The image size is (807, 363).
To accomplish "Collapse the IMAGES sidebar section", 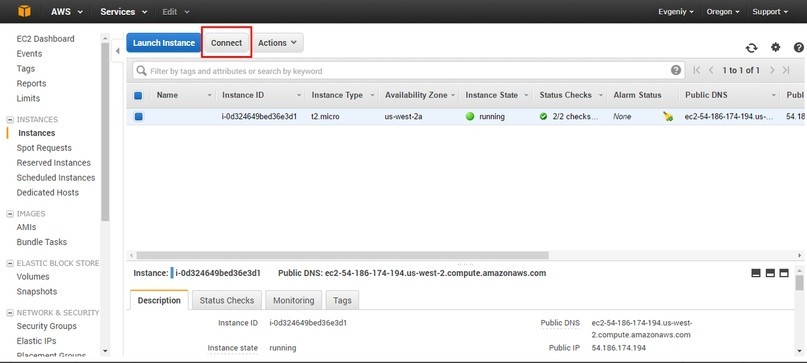I will (10, 214).
